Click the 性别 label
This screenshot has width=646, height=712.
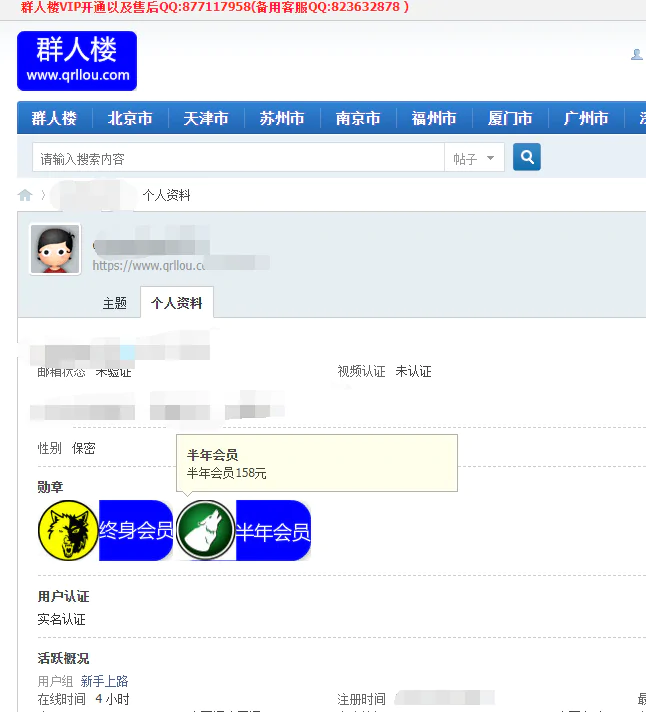[49, 449]
